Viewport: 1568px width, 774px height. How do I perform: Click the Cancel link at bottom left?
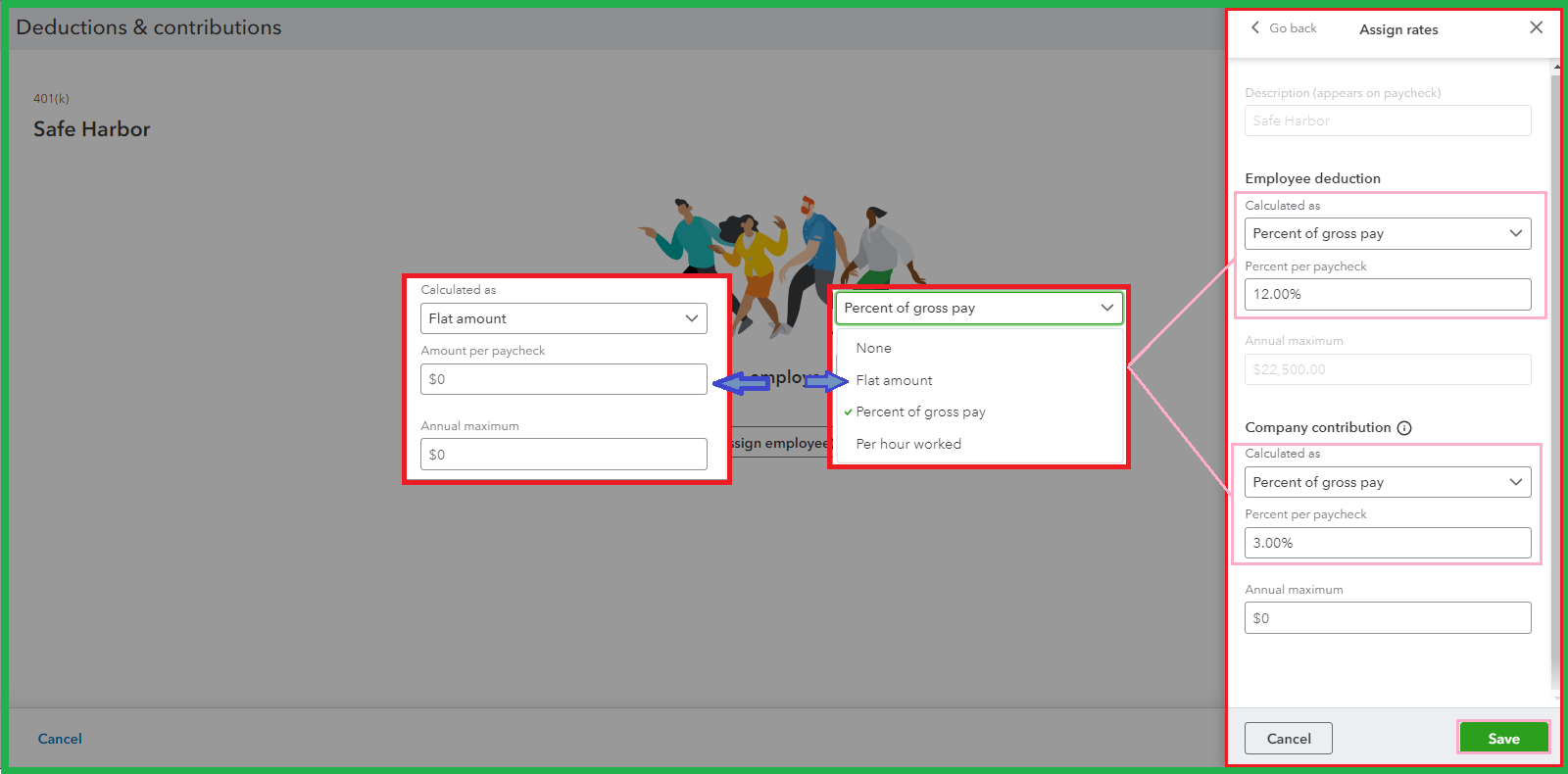[60, 739]
